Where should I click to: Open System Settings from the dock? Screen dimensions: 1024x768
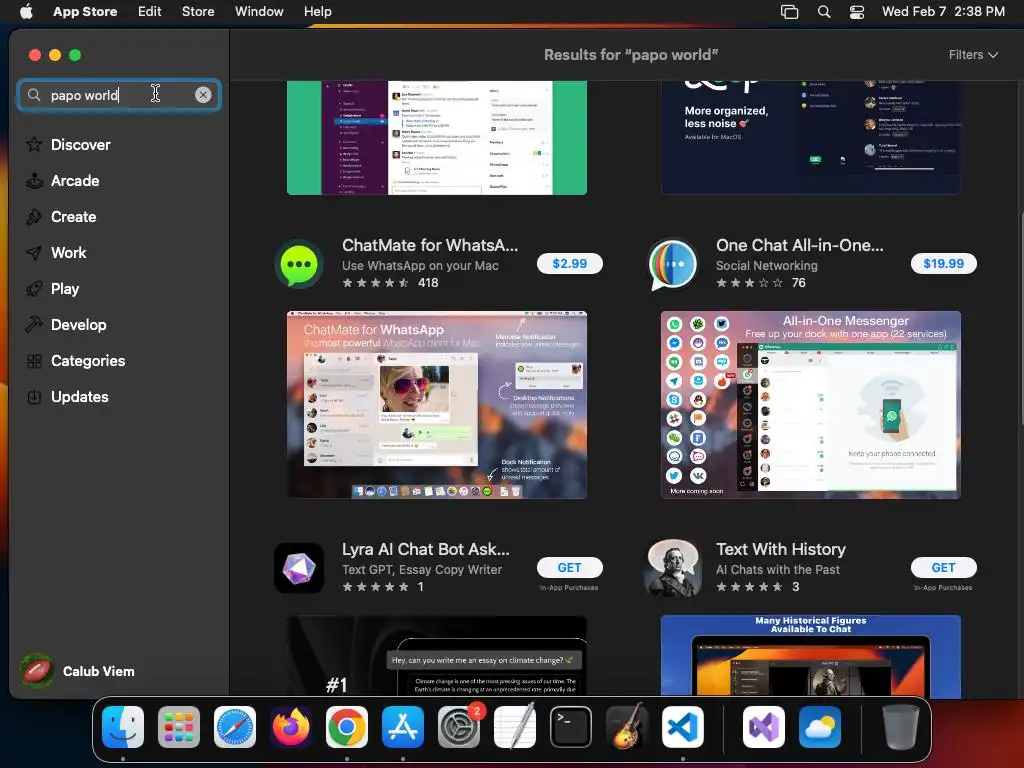point(459,727)
